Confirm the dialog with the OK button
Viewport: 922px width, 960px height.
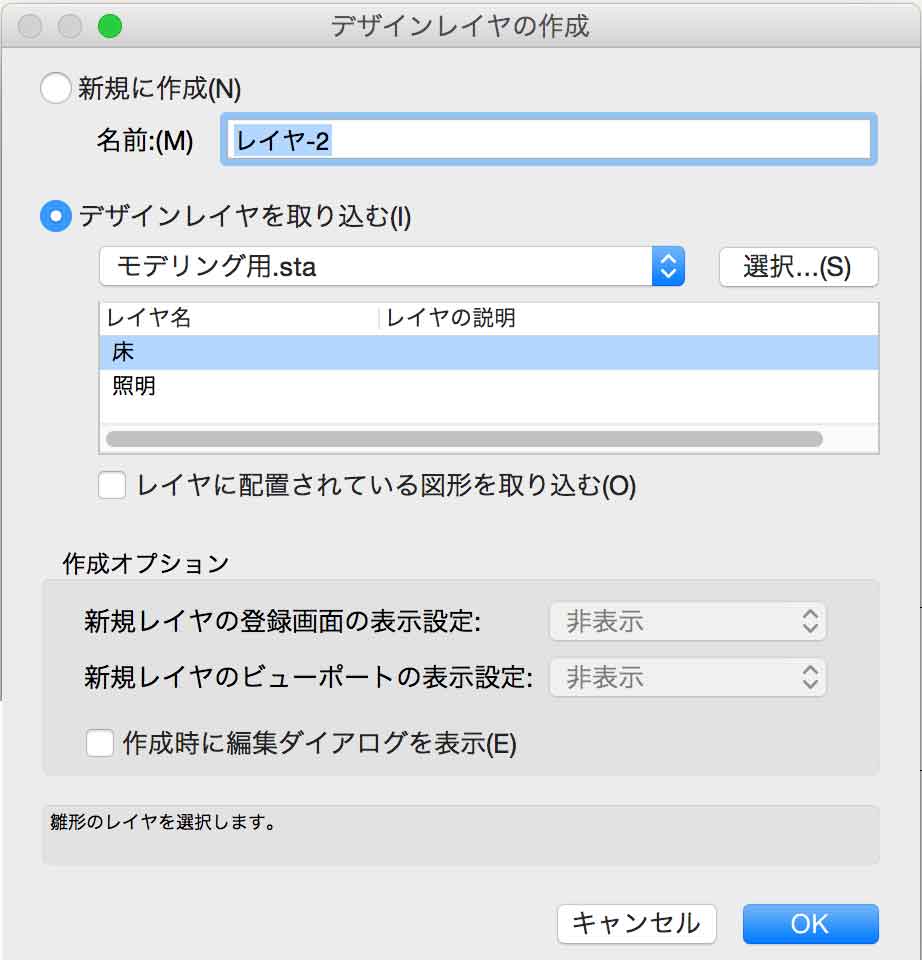[810, 923]
